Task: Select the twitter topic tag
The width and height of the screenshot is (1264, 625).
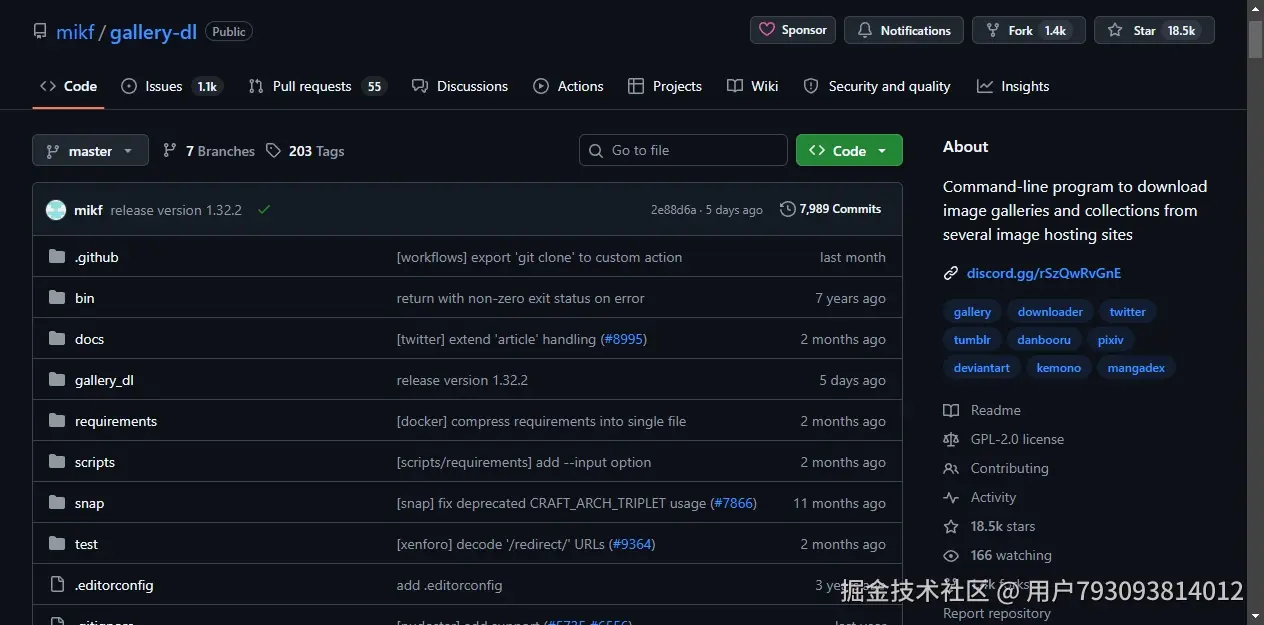Action: click(x=1127, y=312)
